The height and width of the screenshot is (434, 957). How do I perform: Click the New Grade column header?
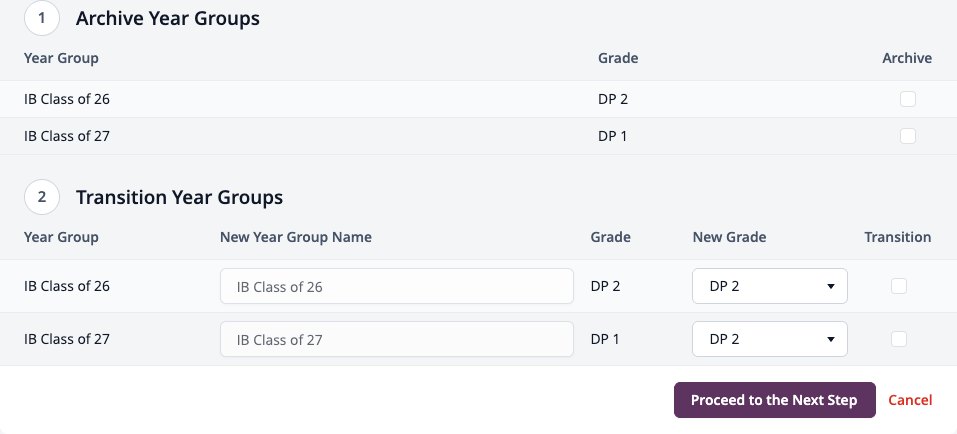729,237
